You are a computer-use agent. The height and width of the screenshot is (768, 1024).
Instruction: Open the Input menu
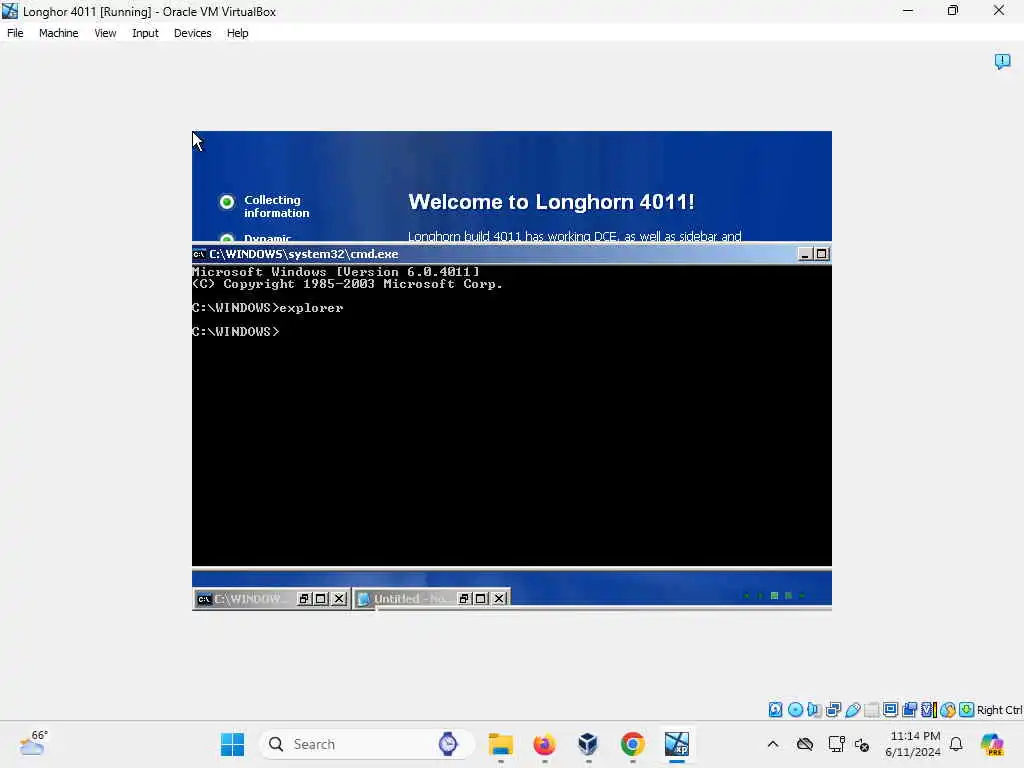pyautogui.click(x=145, y=33)
